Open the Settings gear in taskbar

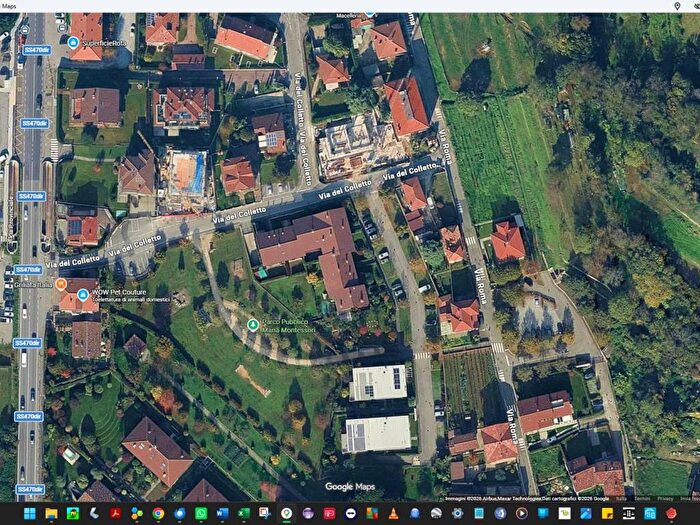pyautogui.click(x=458, y=513)
